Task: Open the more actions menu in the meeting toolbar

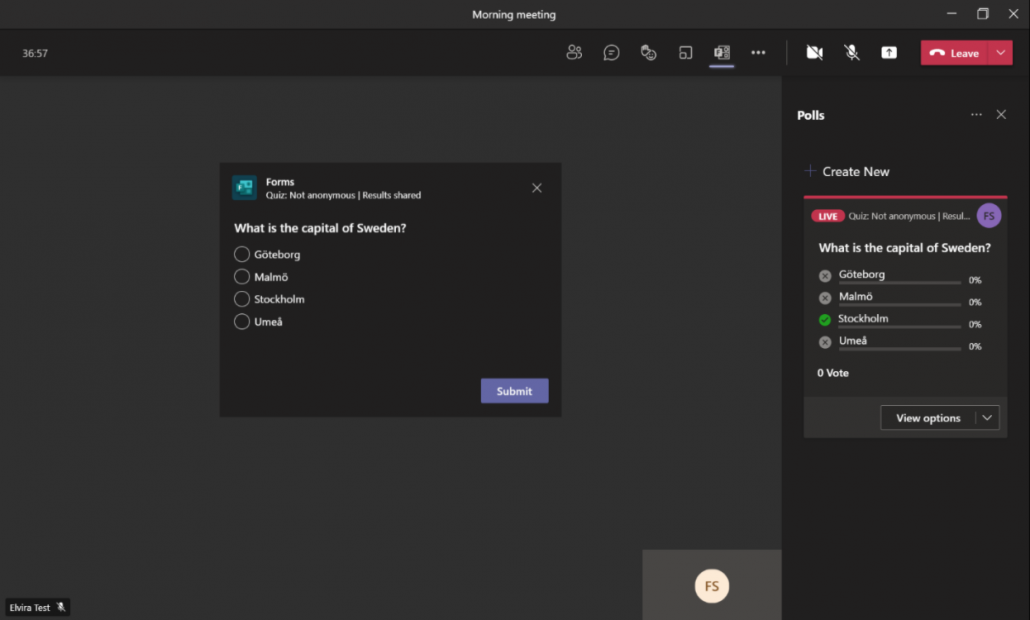Action: [x=758, y=53]
